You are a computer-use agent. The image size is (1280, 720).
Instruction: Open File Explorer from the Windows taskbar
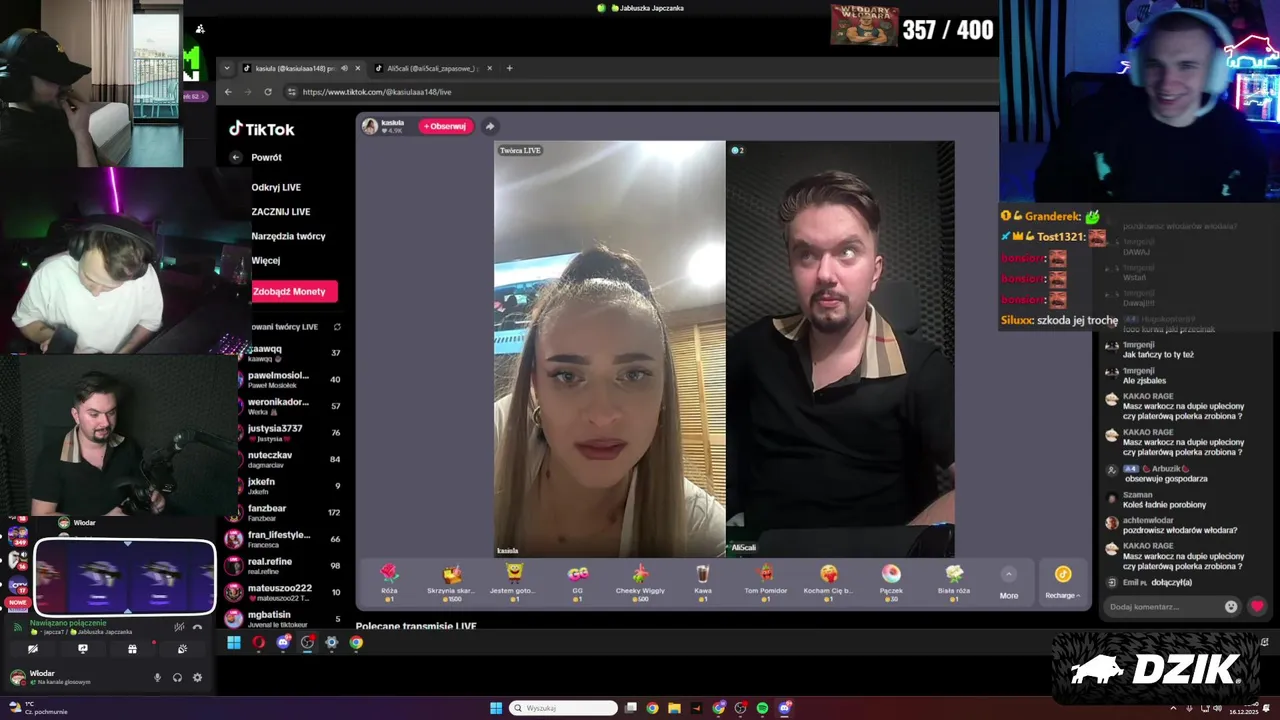(675, 708)
